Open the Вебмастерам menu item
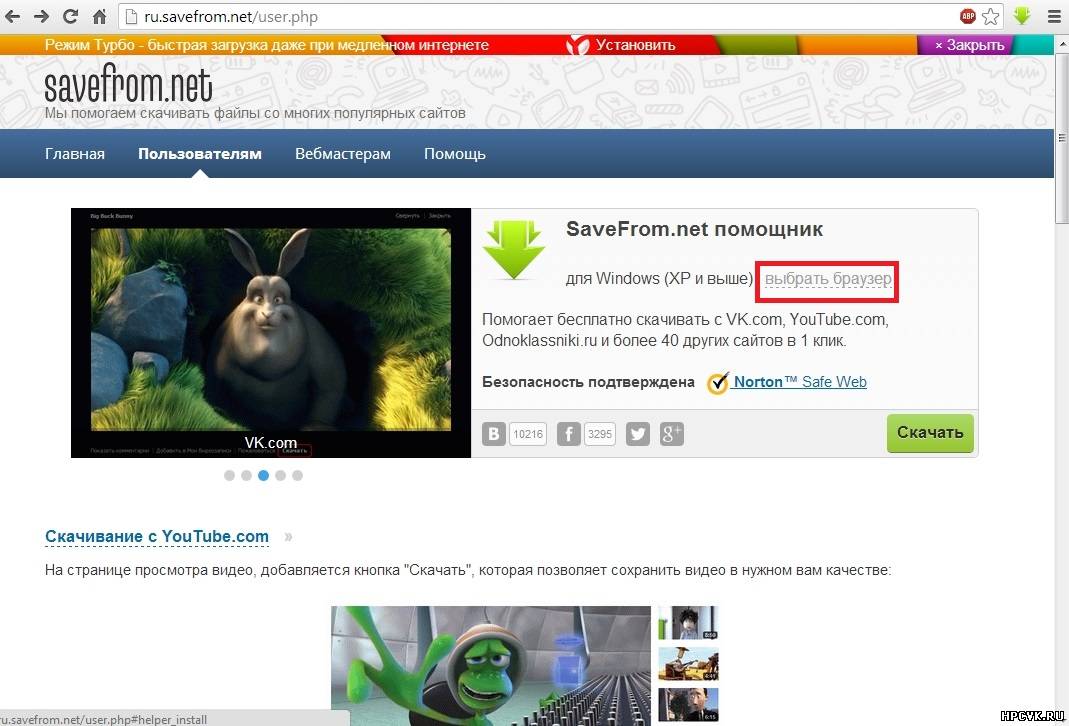The image size is (1069, 726). point(343,153)
